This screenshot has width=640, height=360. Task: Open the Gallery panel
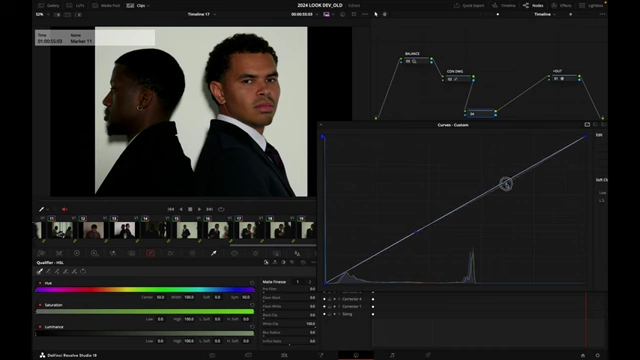[49, 6]
